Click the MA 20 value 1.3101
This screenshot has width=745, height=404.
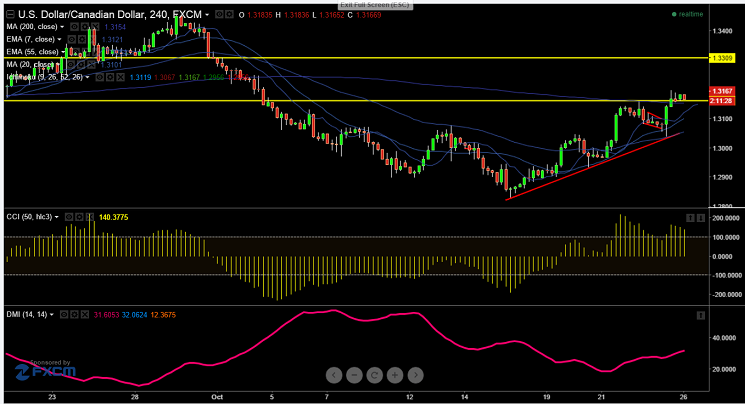pyautogui.click(x=112, y=65)
